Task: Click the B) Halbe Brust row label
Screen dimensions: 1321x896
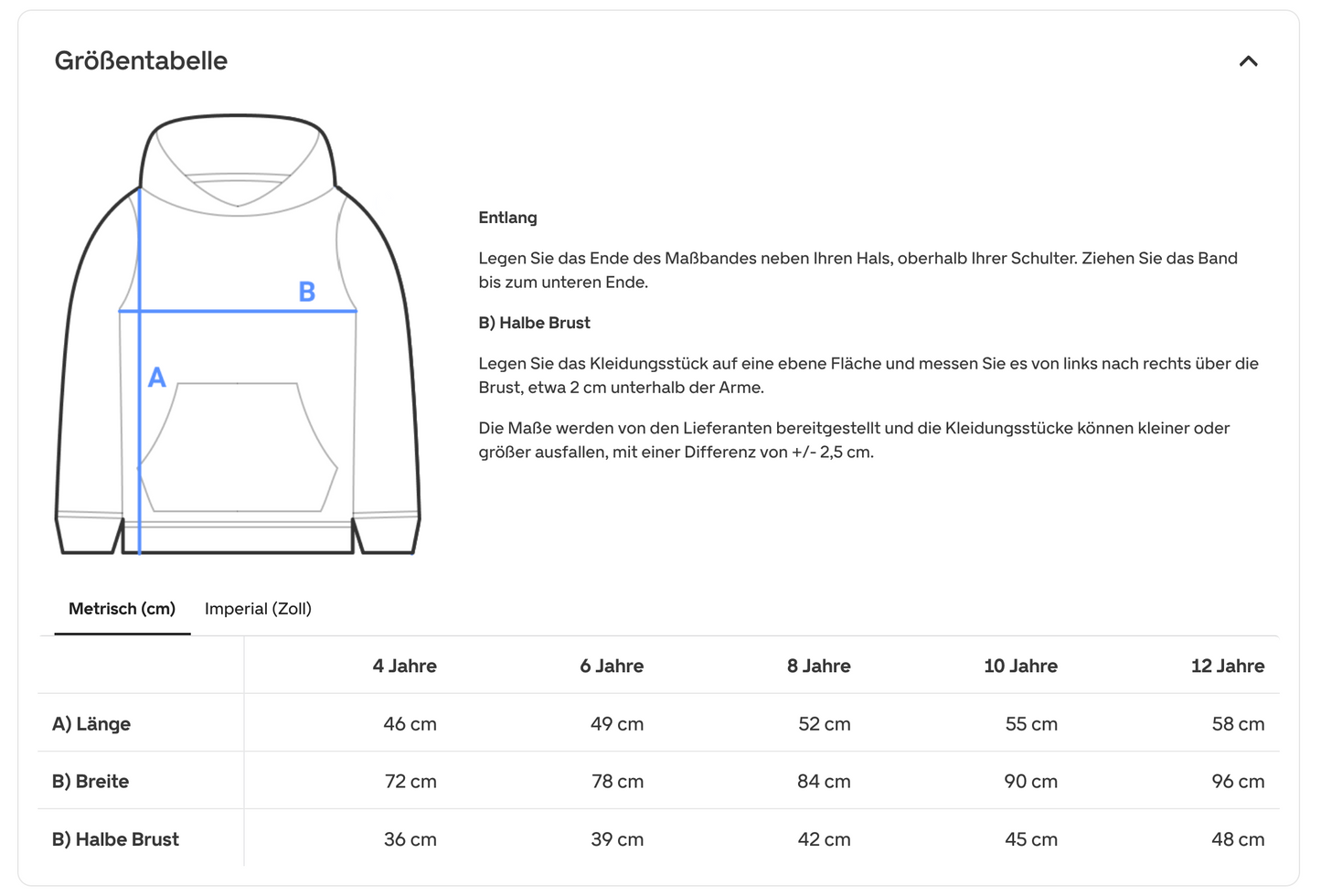Action: pos(115,839)
